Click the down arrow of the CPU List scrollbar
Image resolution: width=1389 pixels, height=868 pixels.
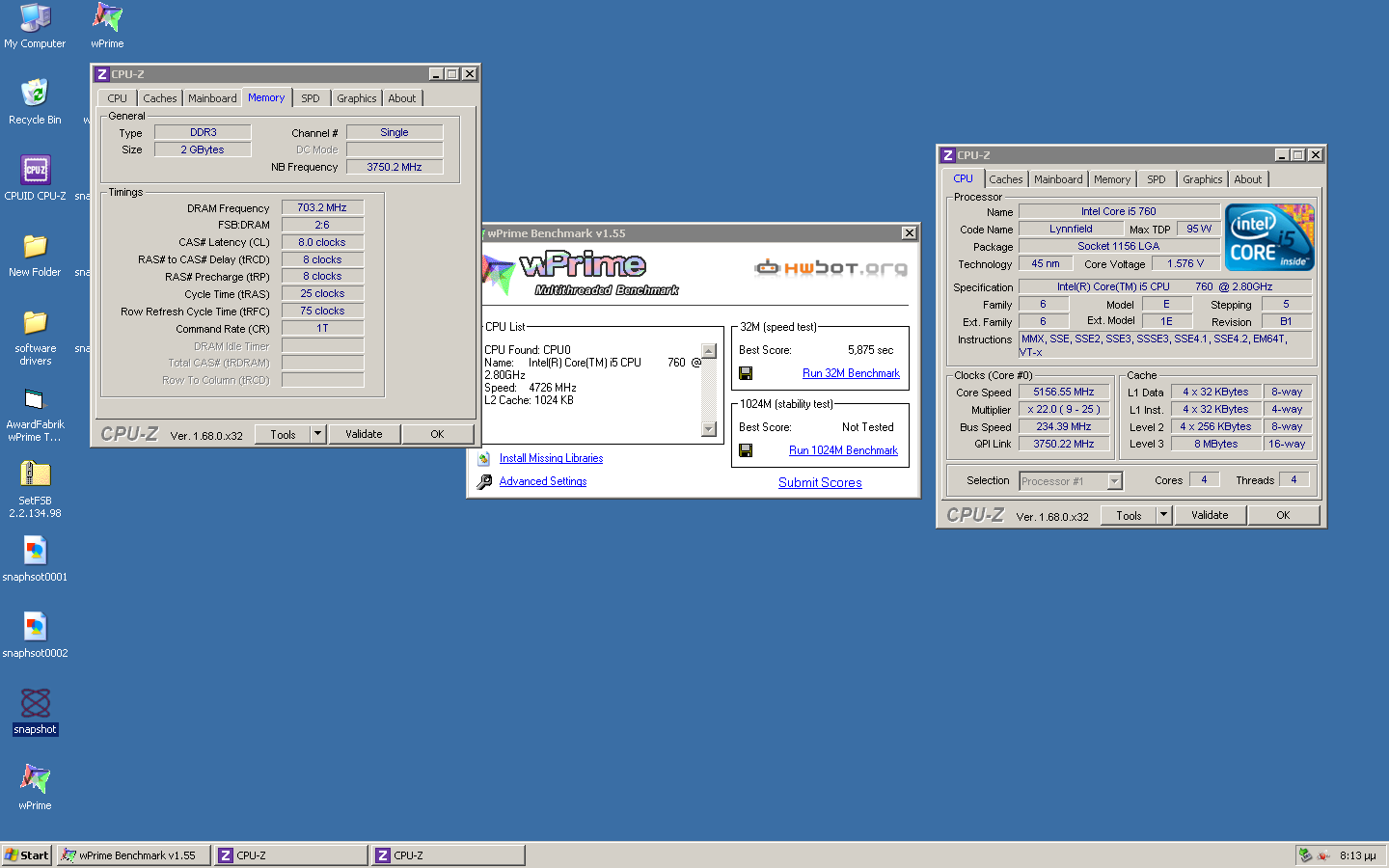709,429
